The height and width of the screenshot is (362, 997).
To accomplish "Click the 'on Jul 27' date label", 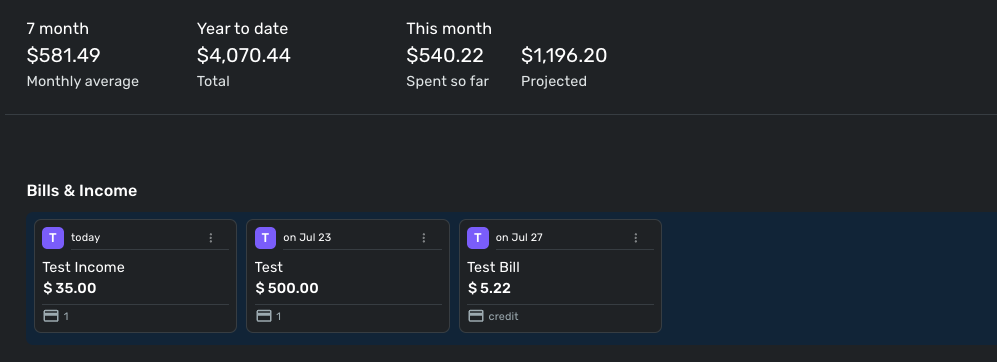I will tap(519, 237).
